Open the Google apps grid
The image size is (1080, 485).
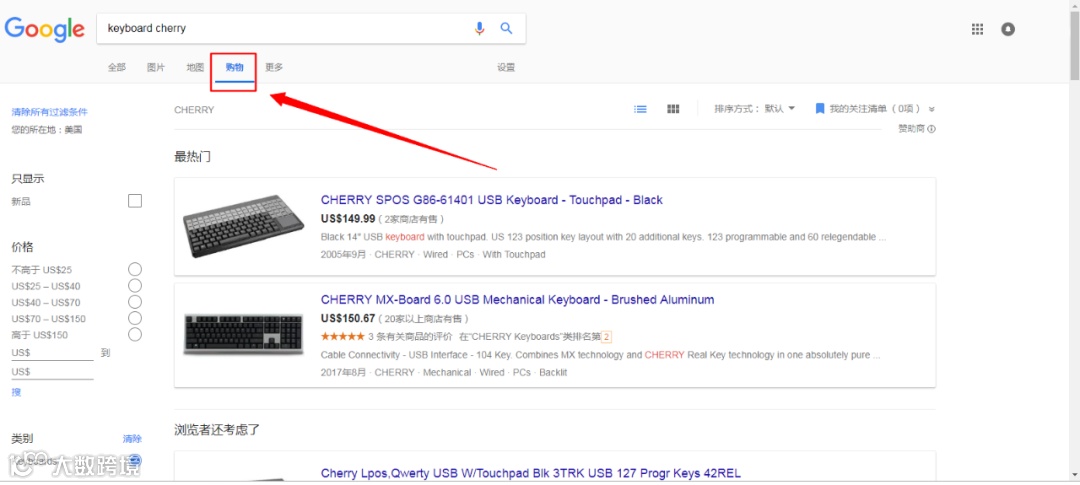[x=977, y=29]
